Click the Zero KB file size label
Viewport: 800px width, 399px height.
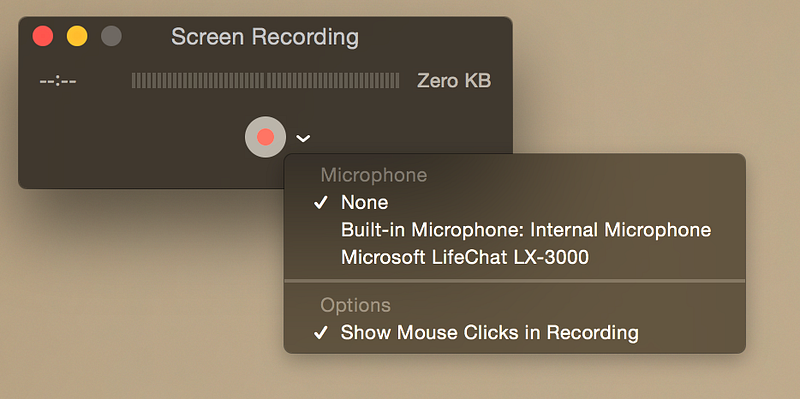pos(454,81)
